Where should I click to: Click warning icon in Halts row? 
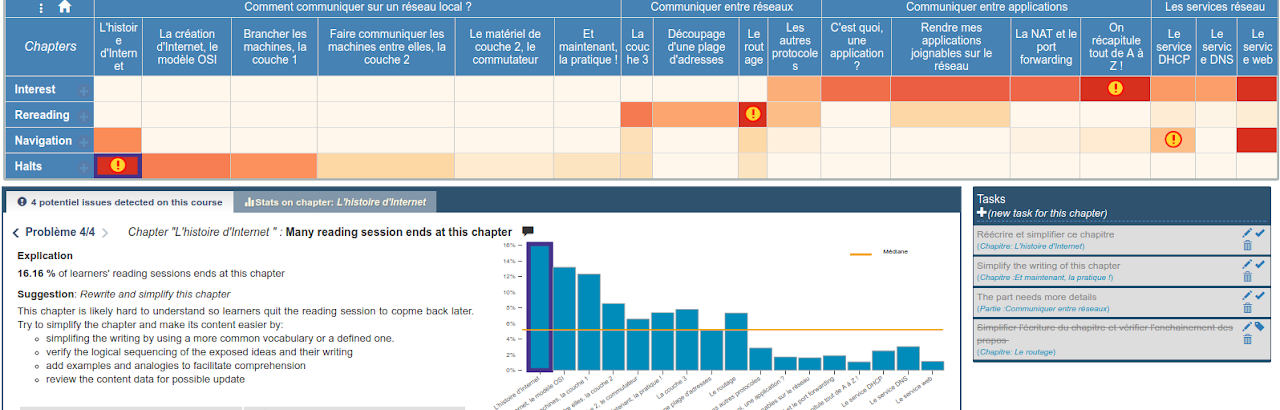click(118, 165)
